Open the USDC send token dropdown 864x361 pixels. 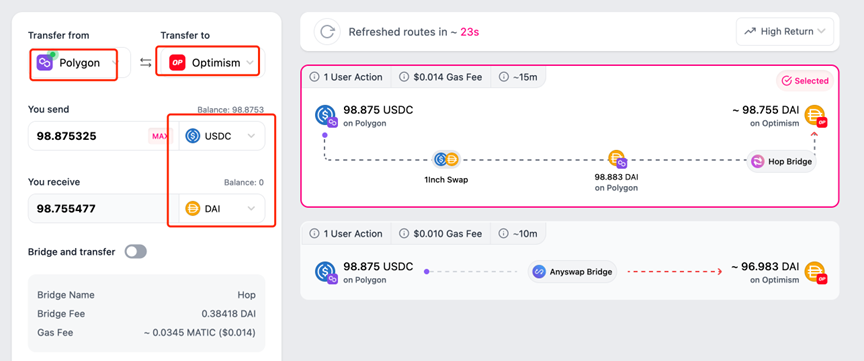click(x=222, y=136)
